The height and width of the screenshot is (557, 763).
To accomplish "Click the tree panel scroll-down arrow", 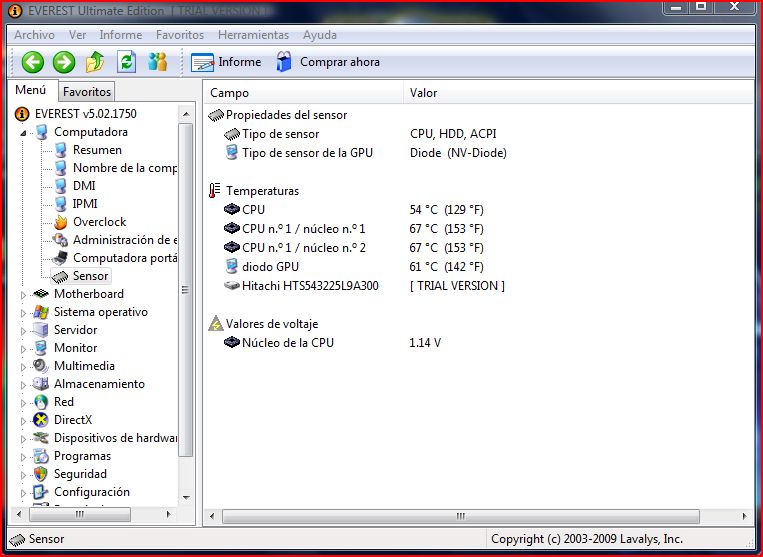I will [x=186, y=498].
